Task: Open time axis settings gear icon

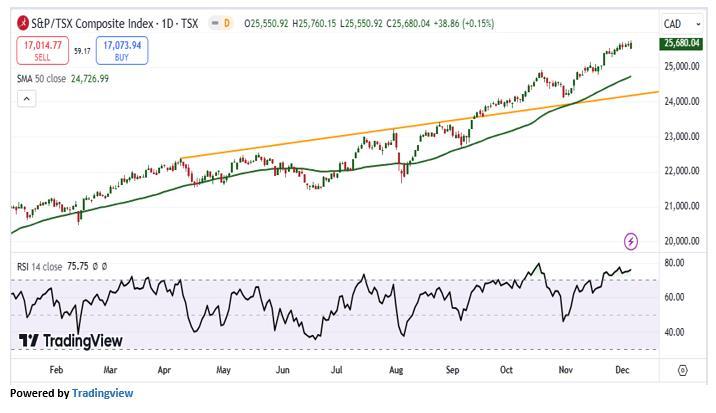Action: point(682,369)
